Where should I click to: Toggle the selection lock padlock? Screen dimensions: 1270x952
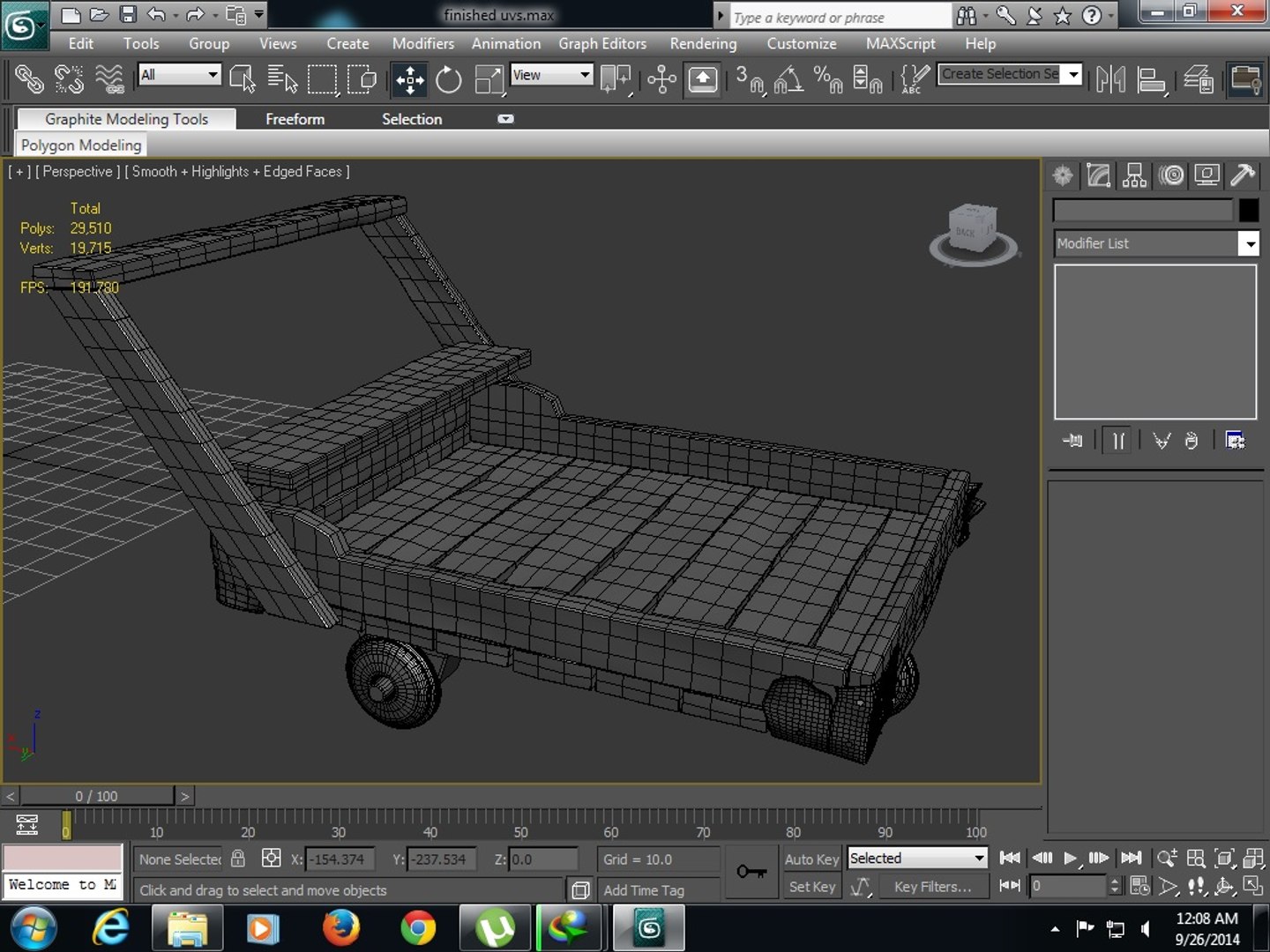tap(238, 859)
